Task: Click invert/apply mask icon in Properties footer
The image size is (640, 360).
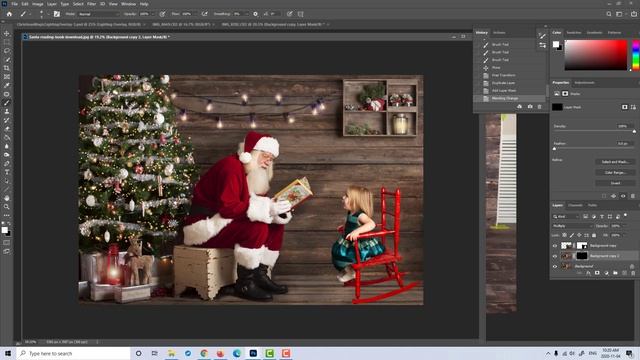Action: pos(613,196)
